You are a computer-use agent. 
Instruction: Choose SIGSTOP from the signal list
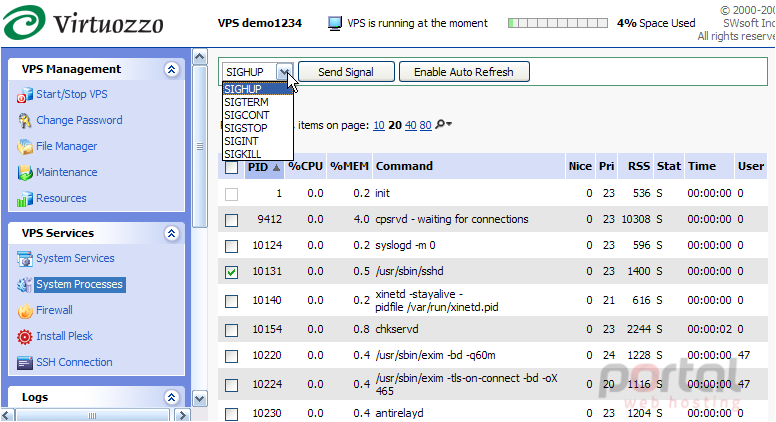[257, 128]
